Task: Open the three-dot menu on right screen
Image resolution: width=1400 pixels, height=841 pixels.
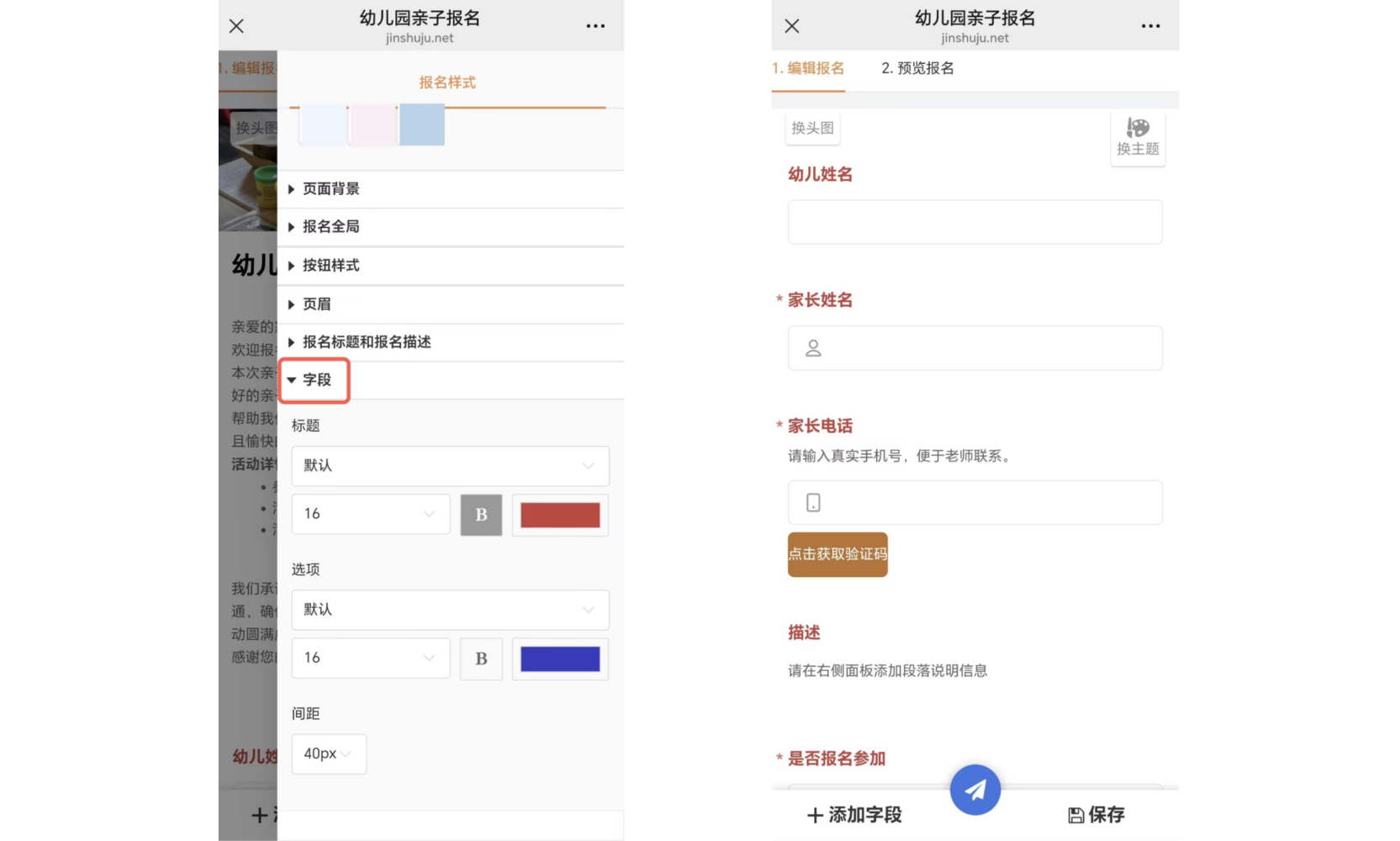Action: [1150, 26]
